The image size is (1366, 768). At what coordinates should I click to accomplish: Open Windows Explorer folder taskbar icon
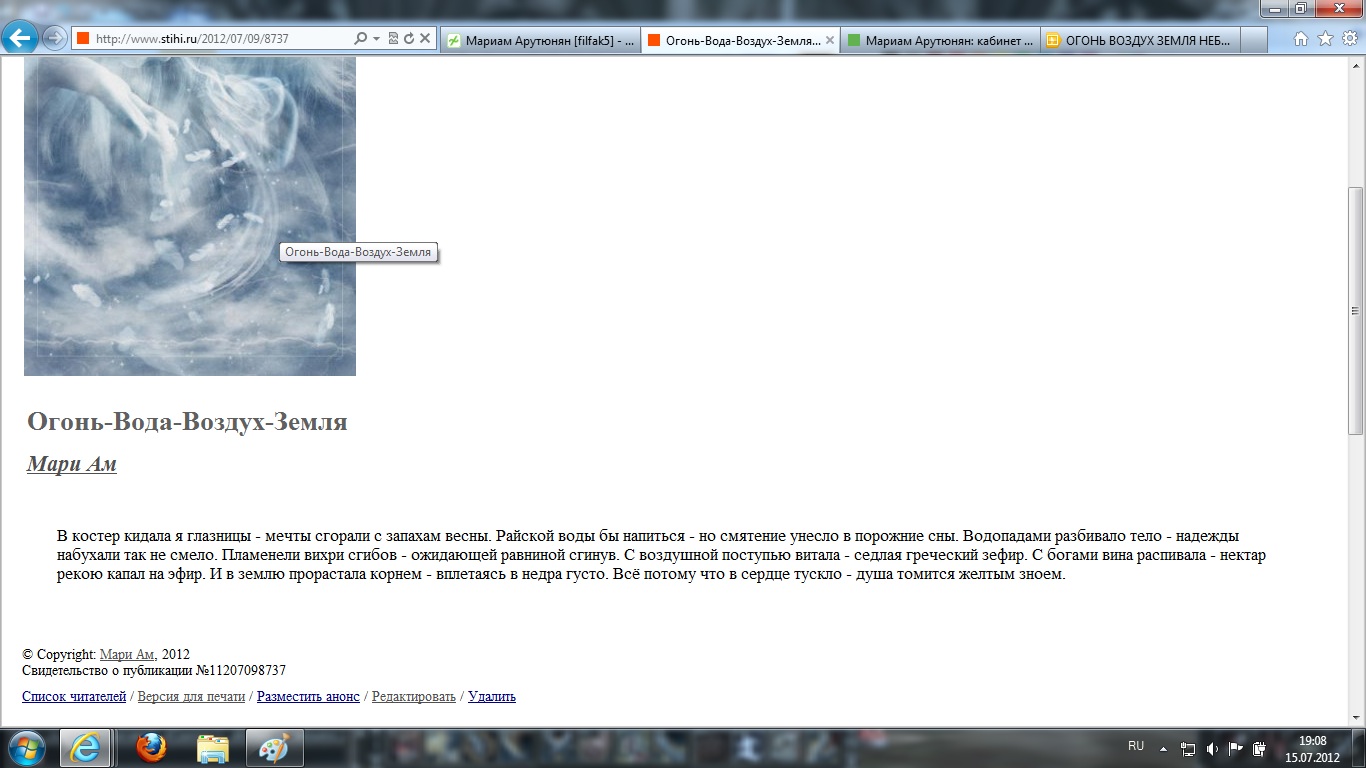point(213,748)
